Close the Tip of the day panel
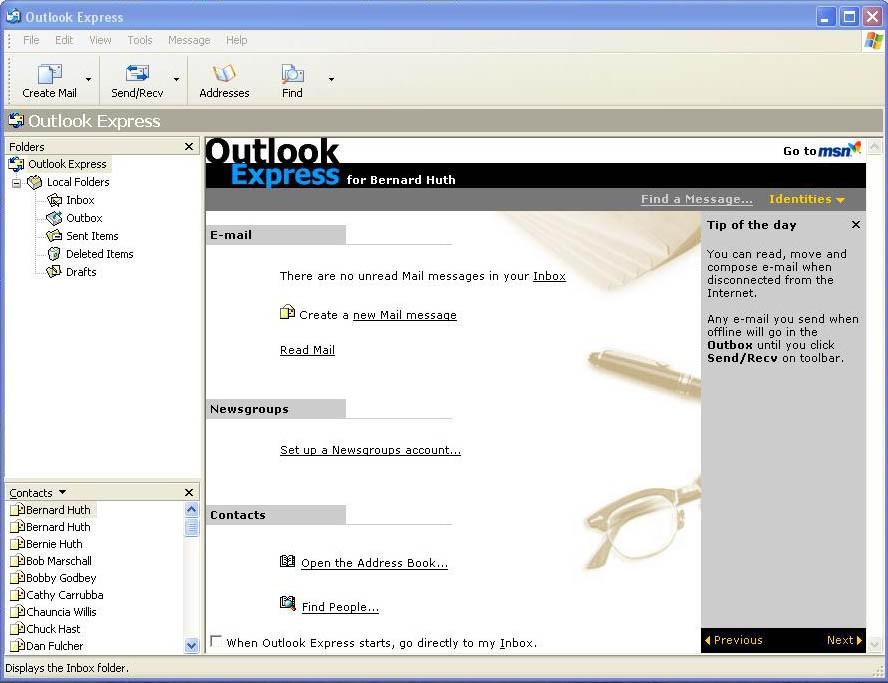888x683 pixels. coord(856,225)
